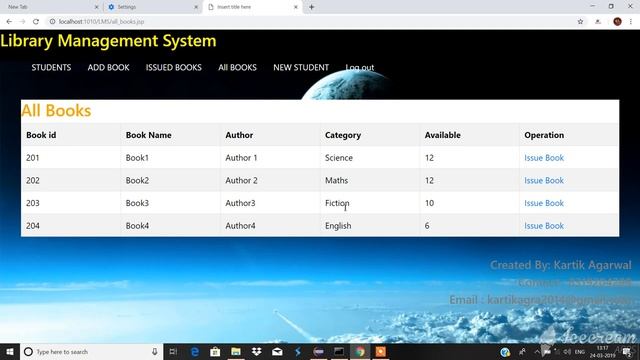
Task: Open File Explorer from the taskbar
Action: [236, 352]
